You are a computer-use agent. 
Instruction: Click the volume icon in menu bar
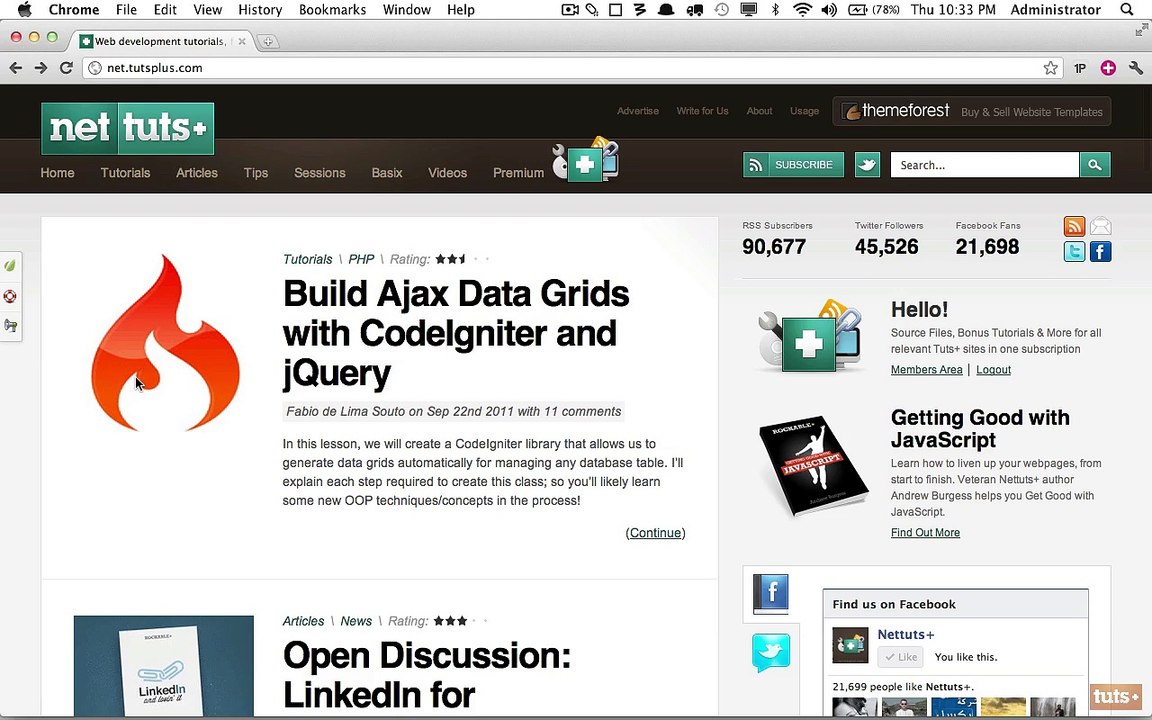[829, 10]
